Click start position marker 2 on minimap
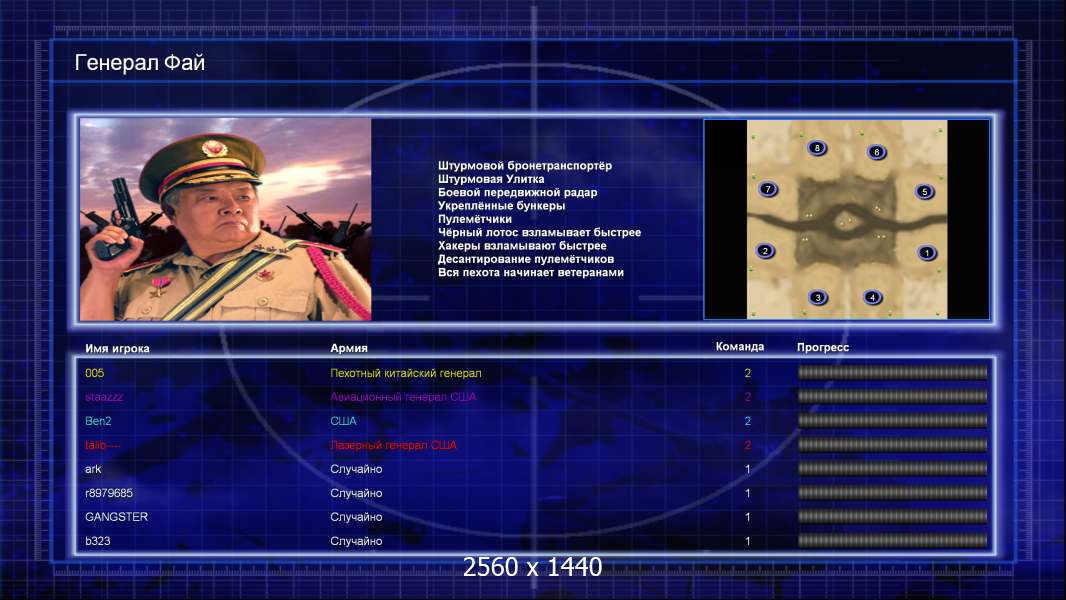Image resolution: width=1066 pixels, height=600 pixels. coord(765,251)
